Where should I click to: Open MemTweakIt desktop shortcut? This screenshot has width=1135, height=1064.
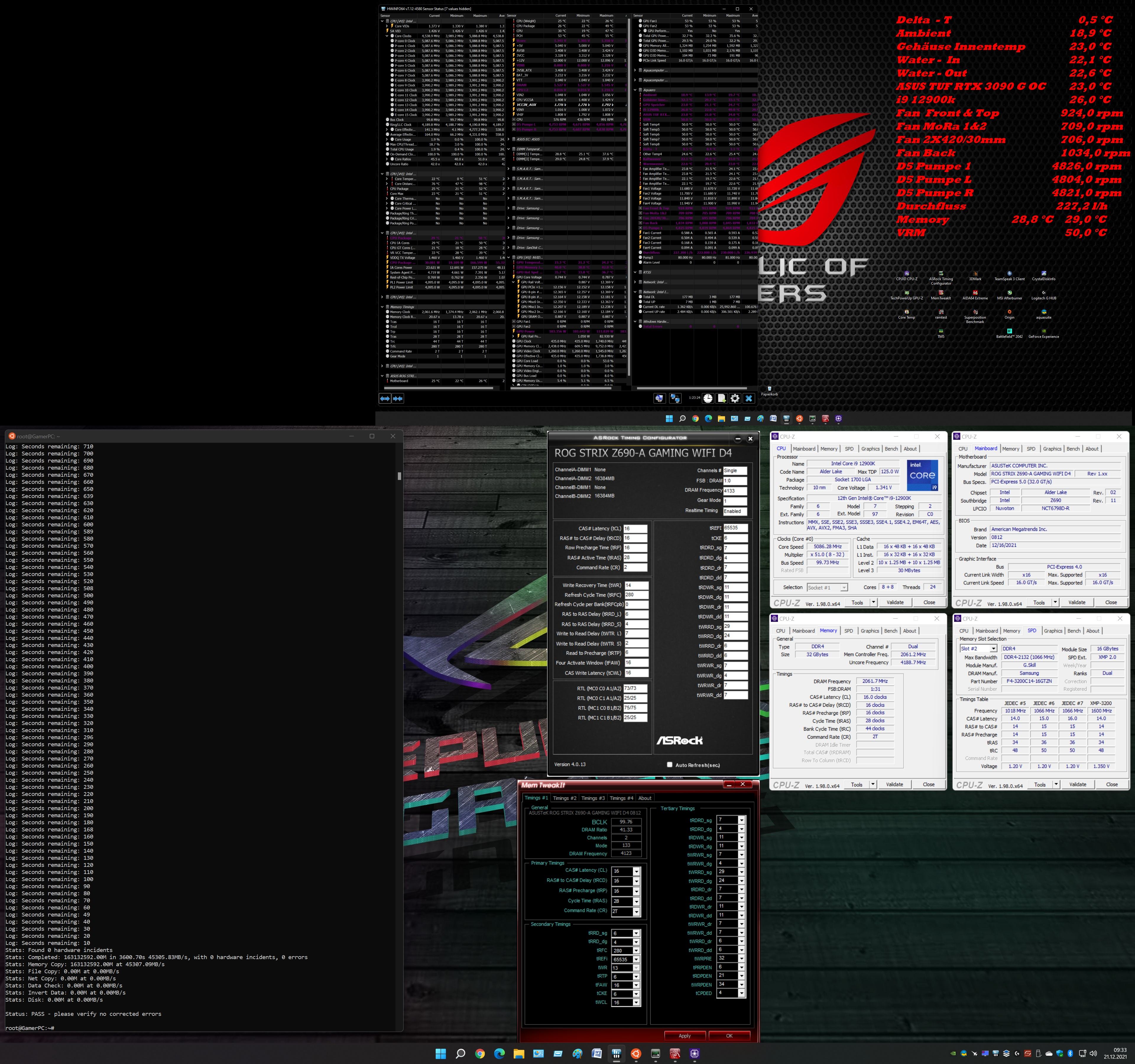click(941, 295)
